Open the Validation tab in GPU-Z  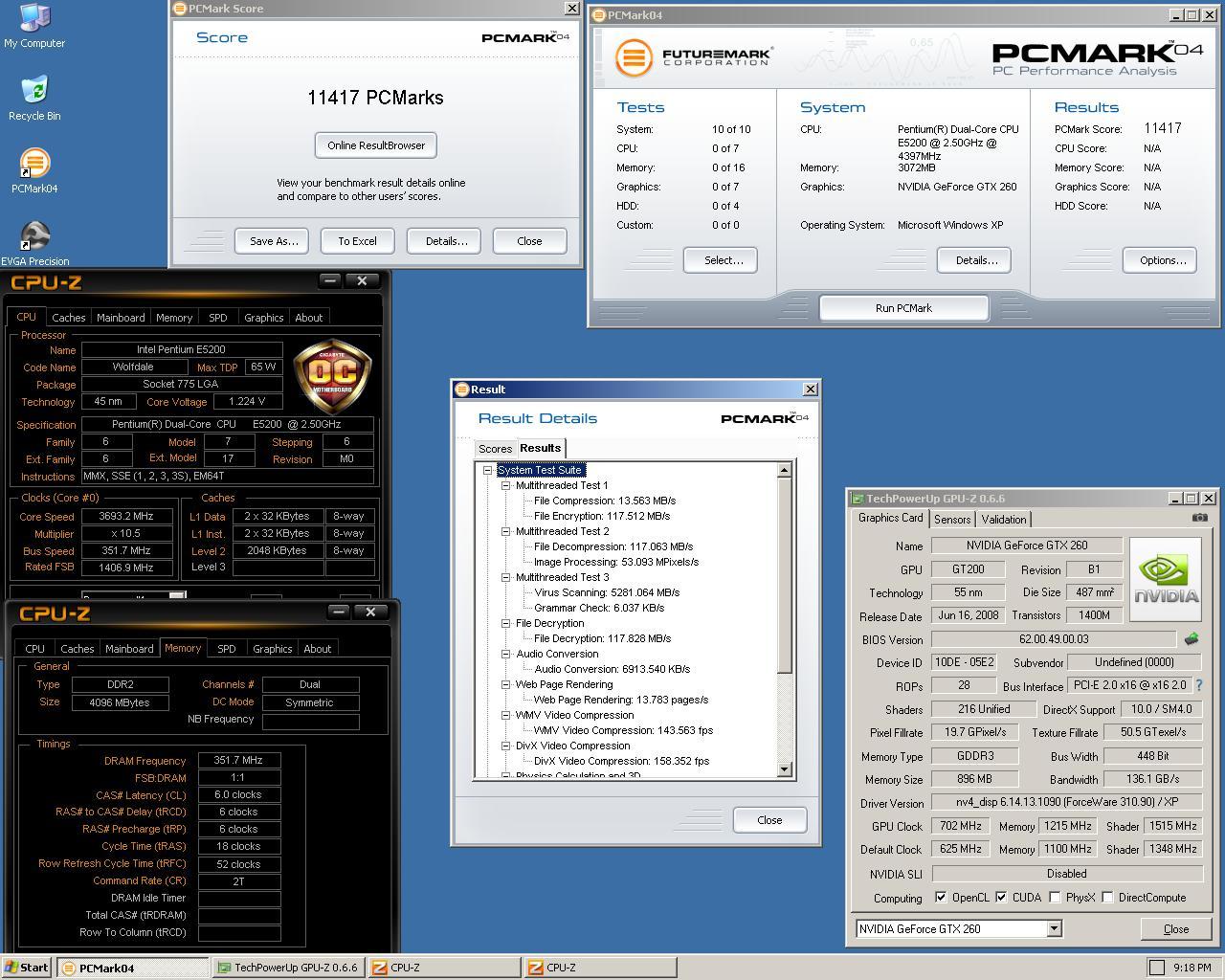coord(1004,520)
